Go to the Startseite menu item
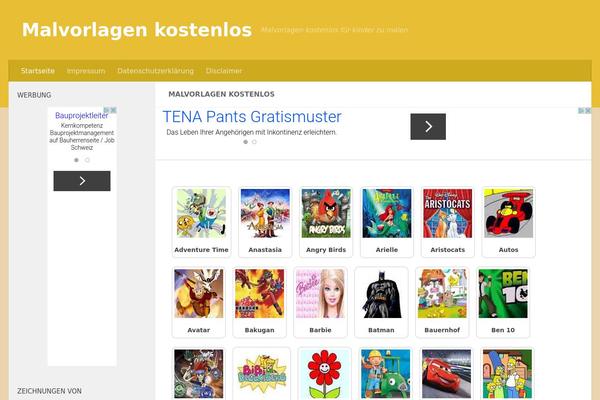The width and height of the screenshot is (600, 400). coord(38,71)
